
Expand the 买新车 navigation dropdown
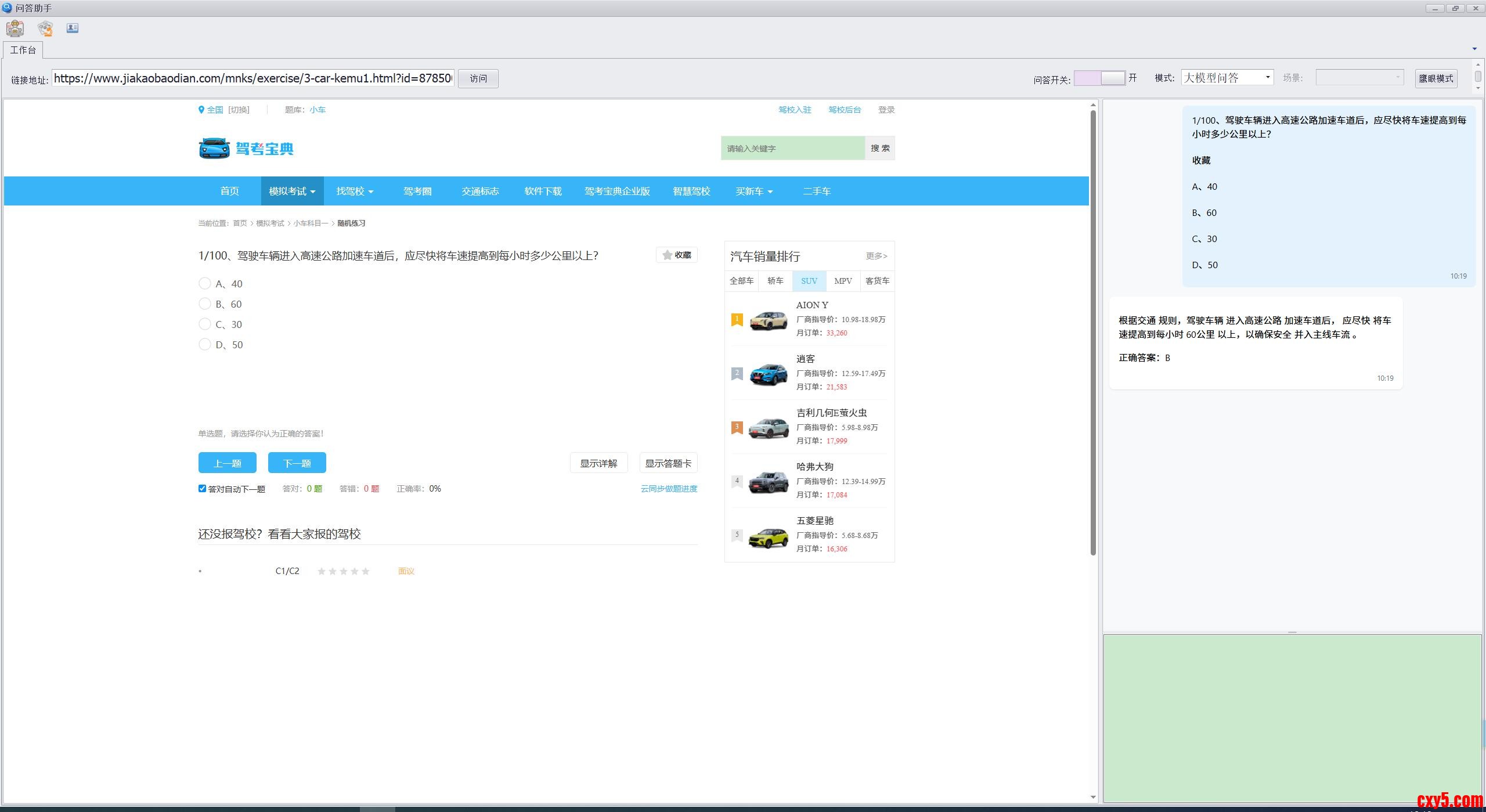pyautogui.click(x=754, y=191)
